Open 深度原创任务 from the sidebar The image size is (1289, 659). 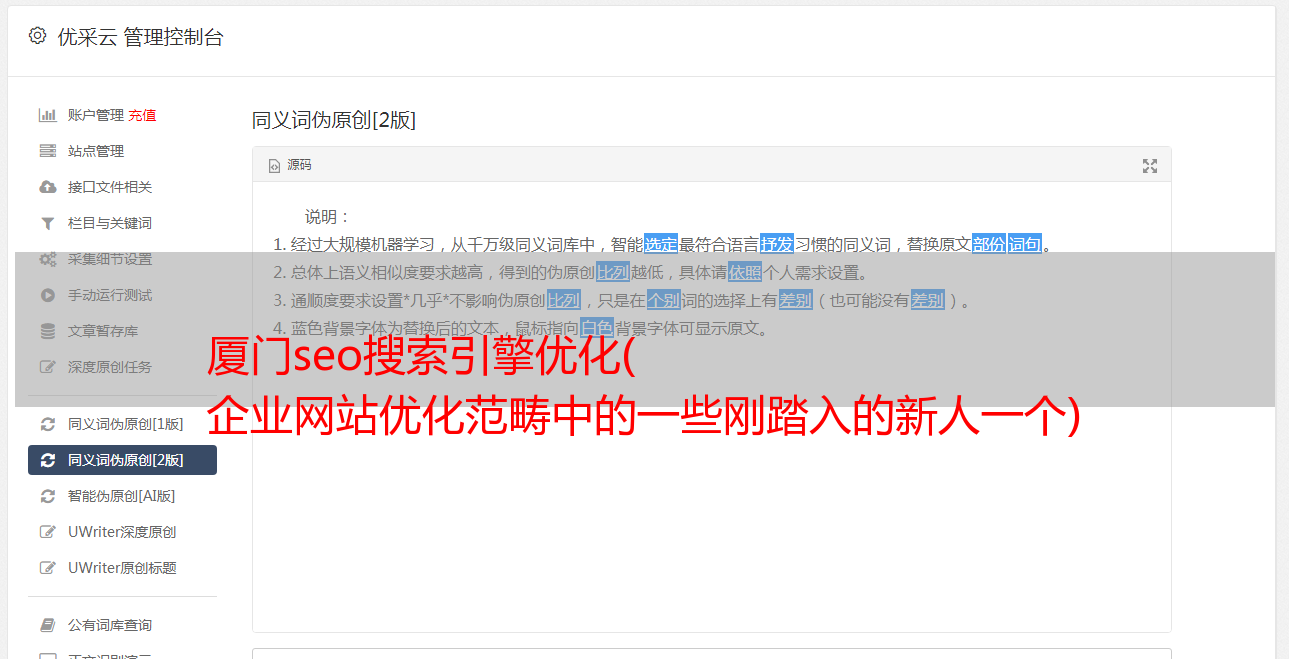pos(122,367)
